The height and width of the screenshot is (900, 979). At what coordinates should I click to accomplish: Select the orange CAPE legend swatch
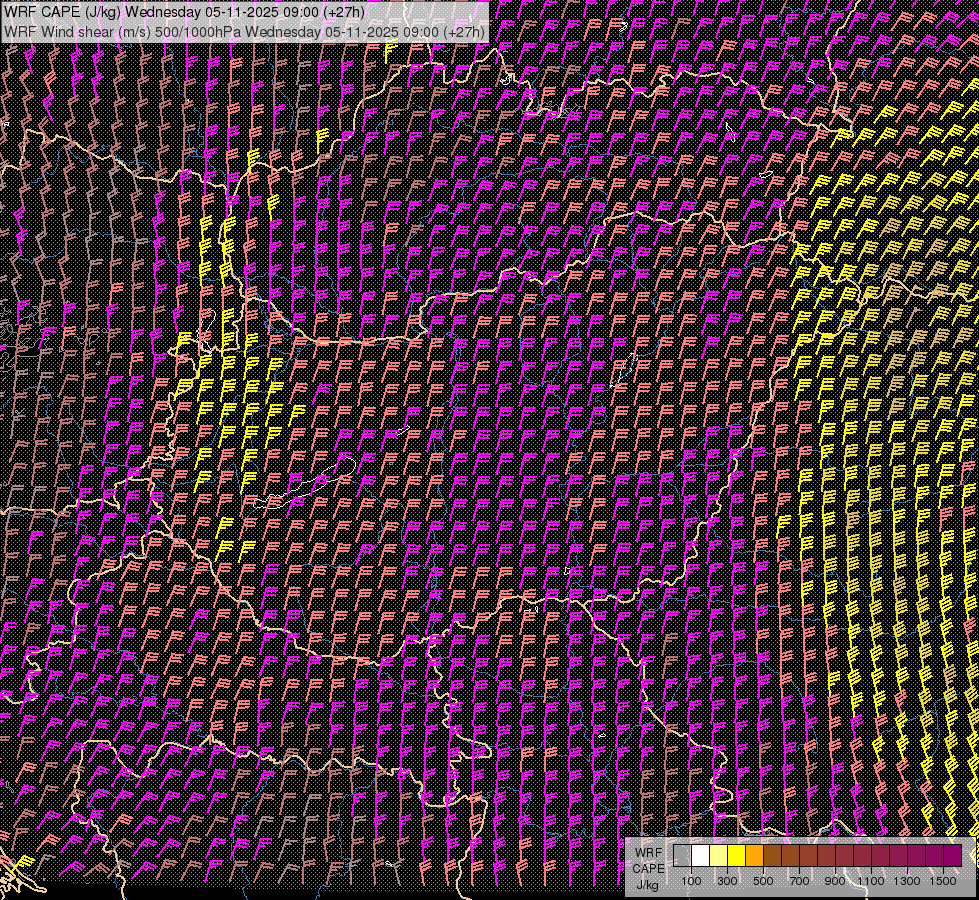755,856
